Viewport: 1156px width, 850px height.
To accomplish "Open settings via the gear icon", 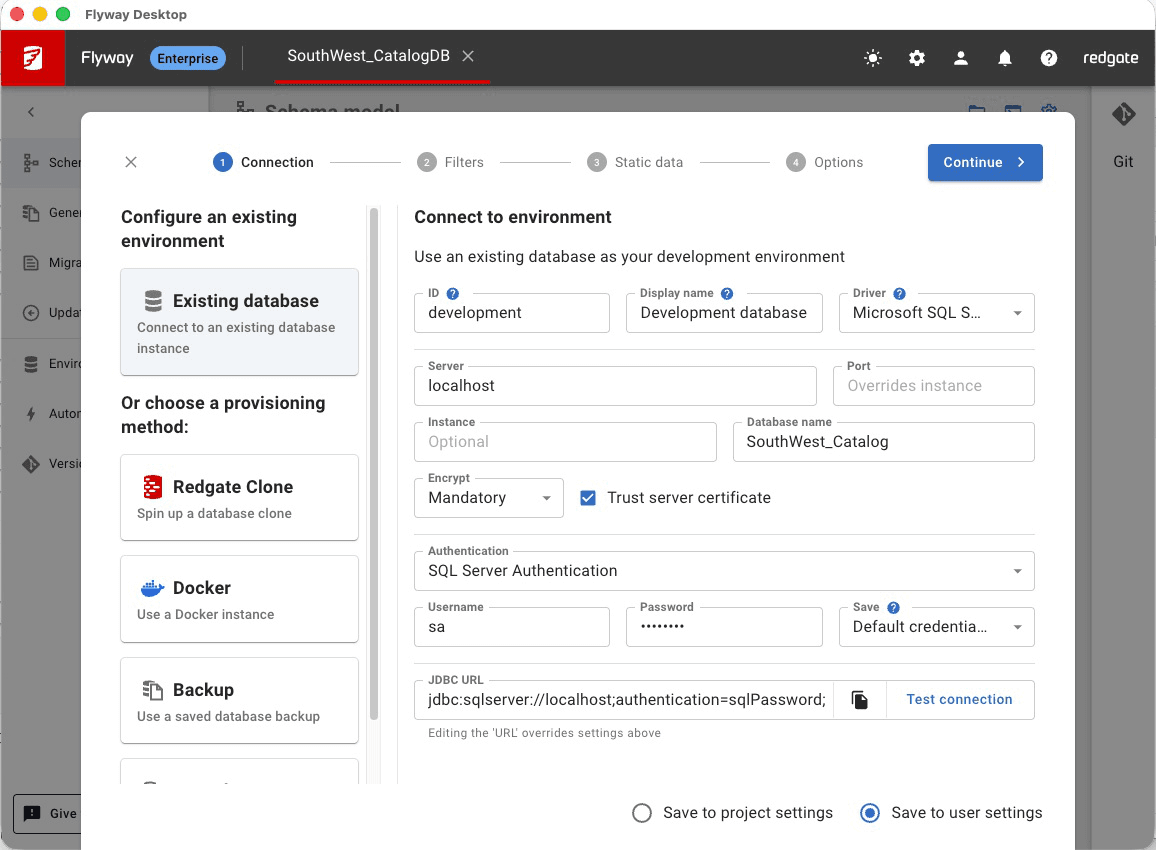I will pos(916,58).
